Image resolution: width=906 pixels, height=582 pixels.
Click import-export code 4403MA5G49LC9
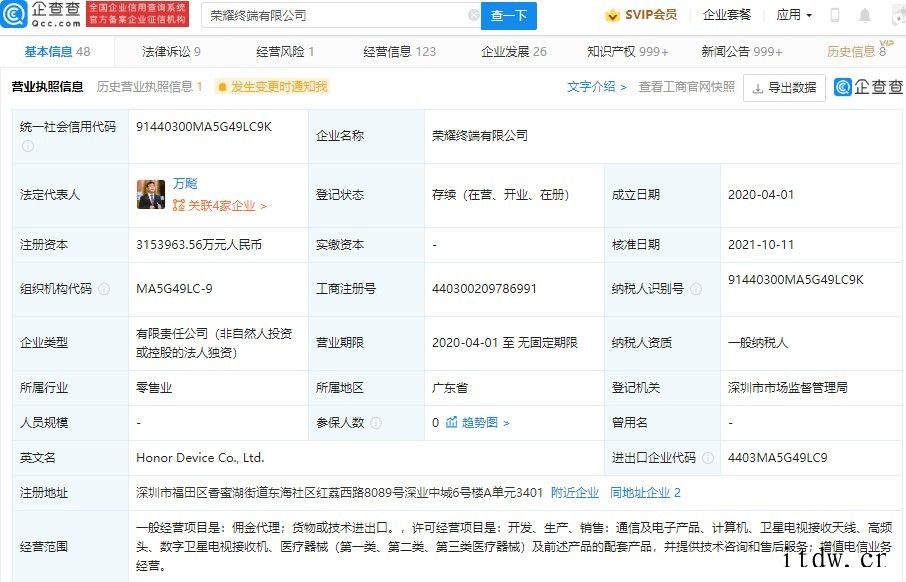[x=778, y=458]
